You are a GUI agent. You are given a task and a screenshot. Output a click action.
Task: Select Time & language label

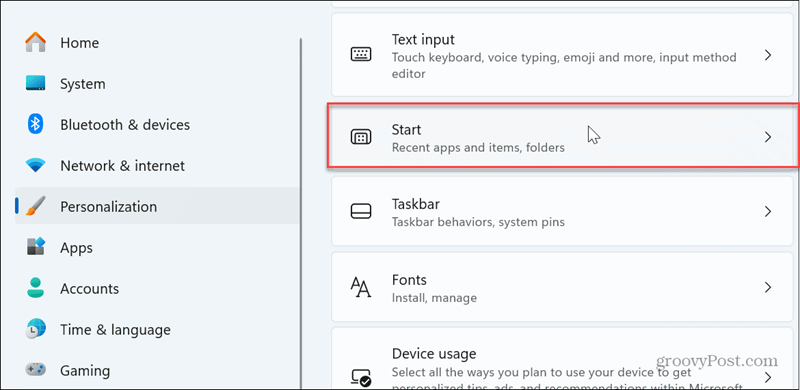115,330
